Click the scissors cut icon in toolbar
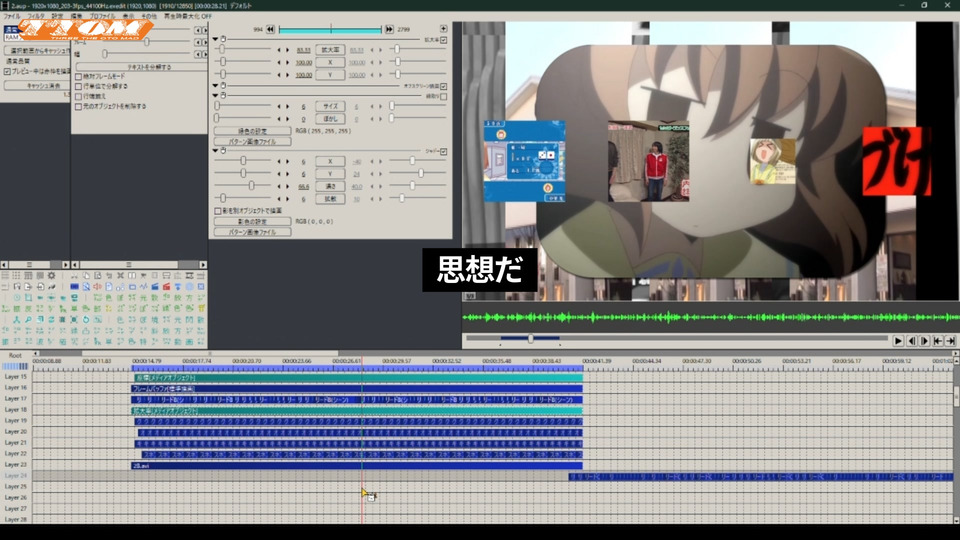This screenshot has width=960, height=540. pos(74,276)
